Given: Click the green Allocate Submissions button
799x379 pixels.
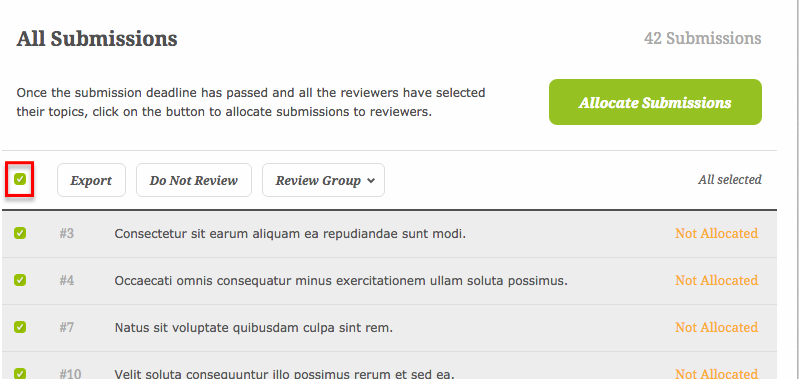Looking at the screenshot, I should pyautogui.click(x=655, y=102).
